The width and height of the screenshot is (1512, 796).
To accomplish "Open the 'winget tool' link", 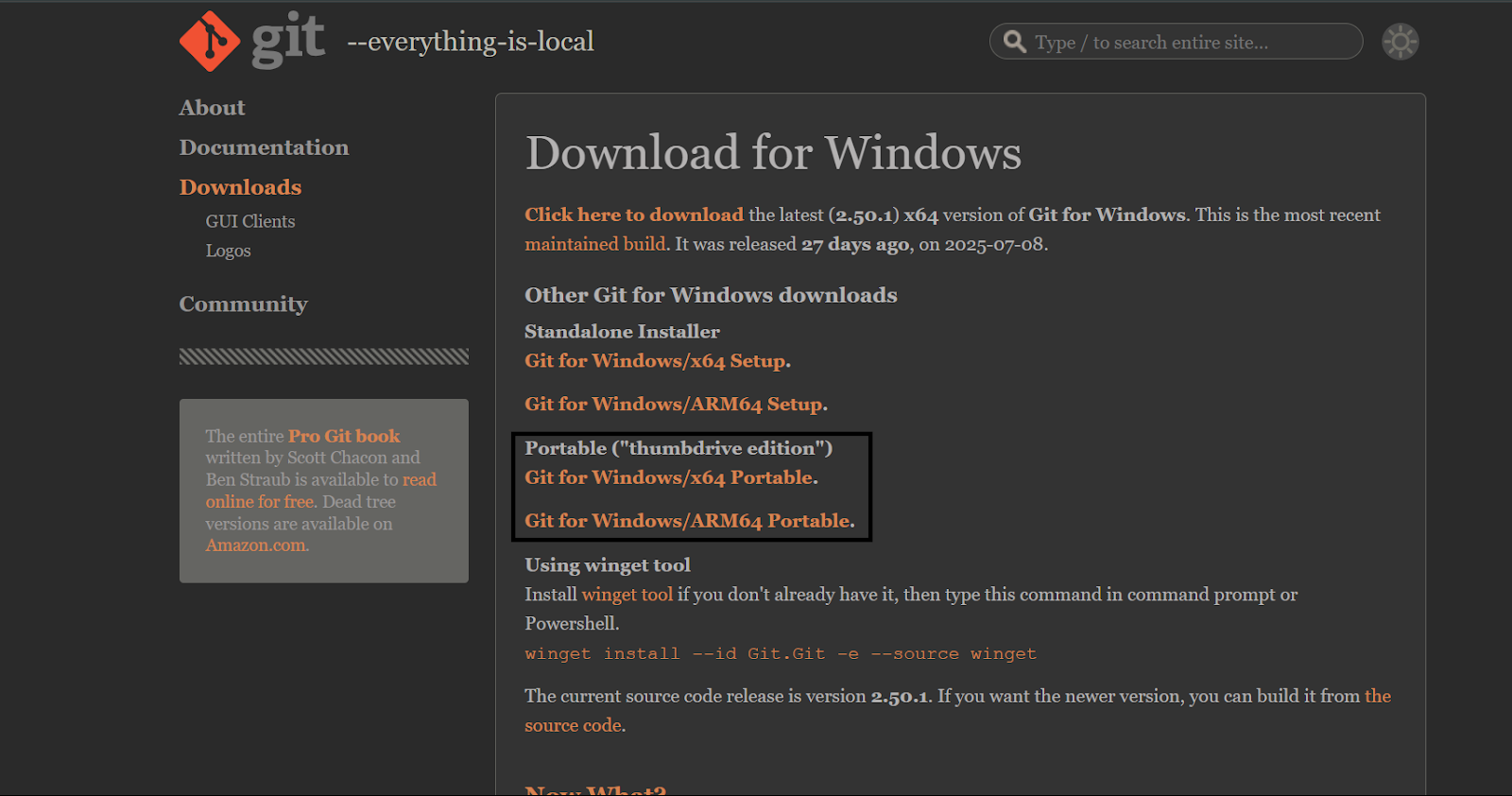I will pos(627,595).
